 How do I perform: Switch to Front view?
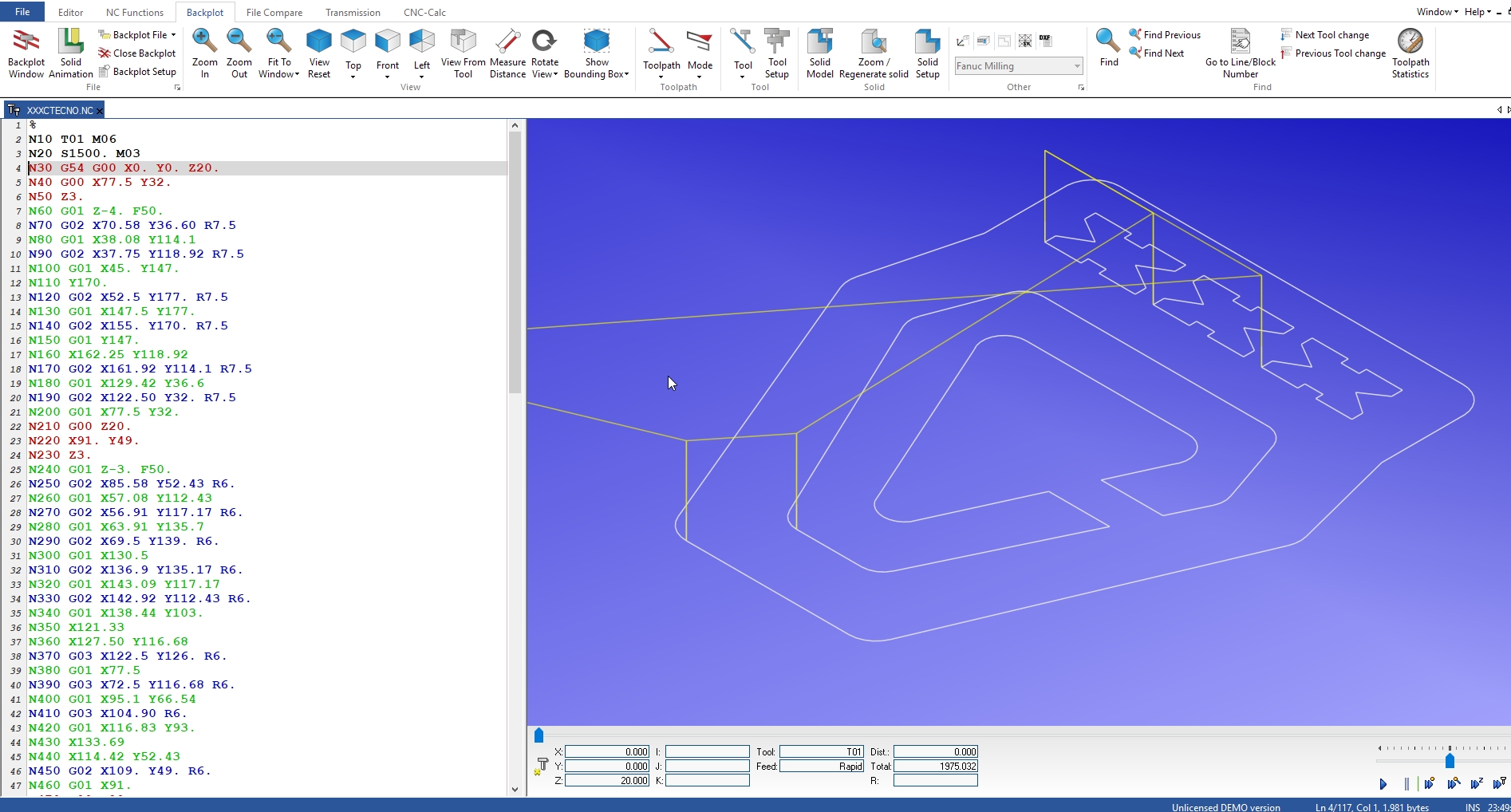pos(387,53)
